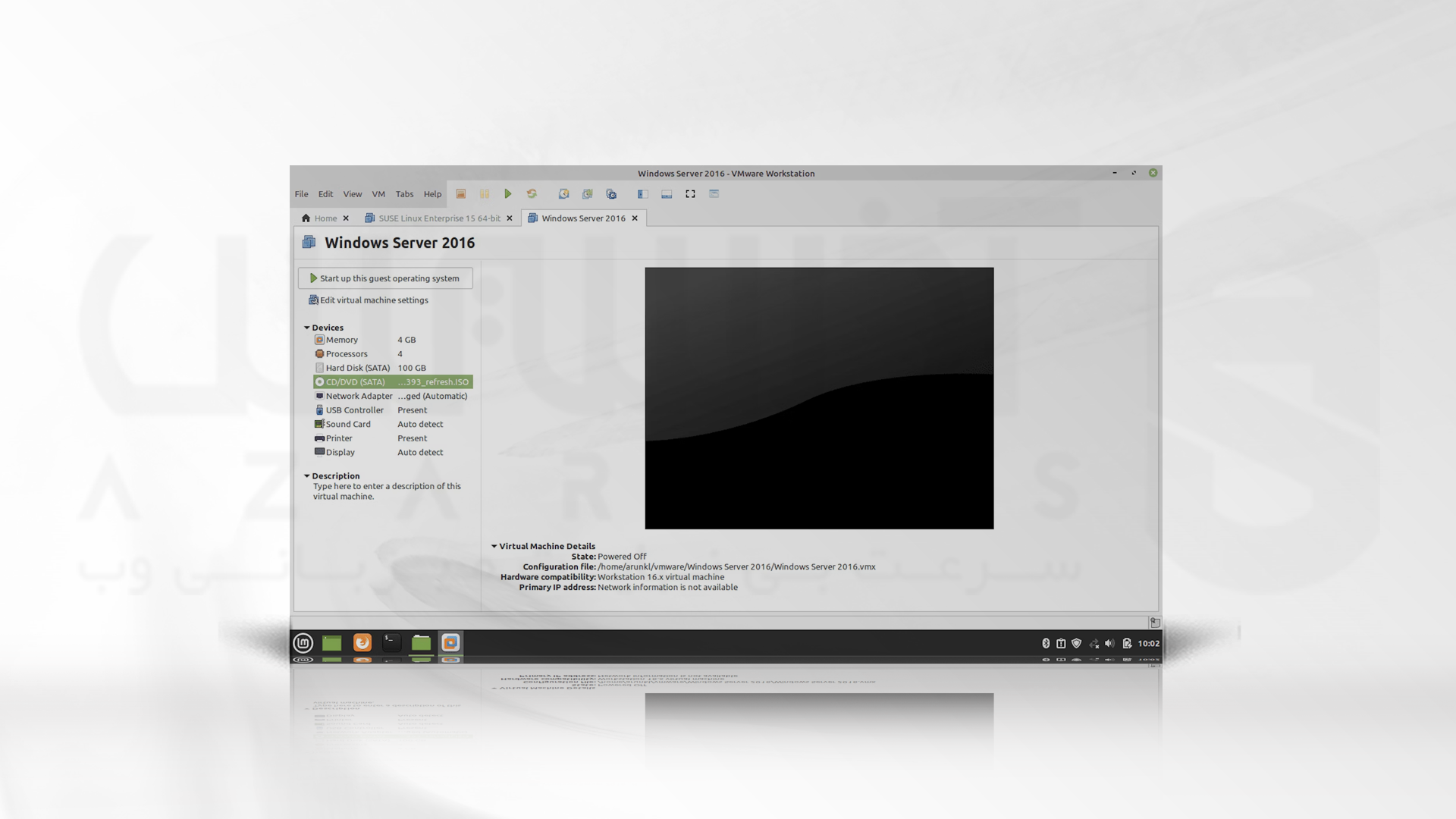Click the Full screen mode icon

(690, 193)
